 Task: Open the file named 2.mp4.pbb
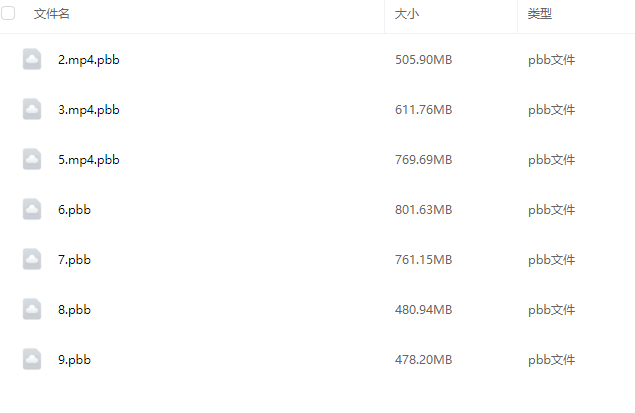89,60
